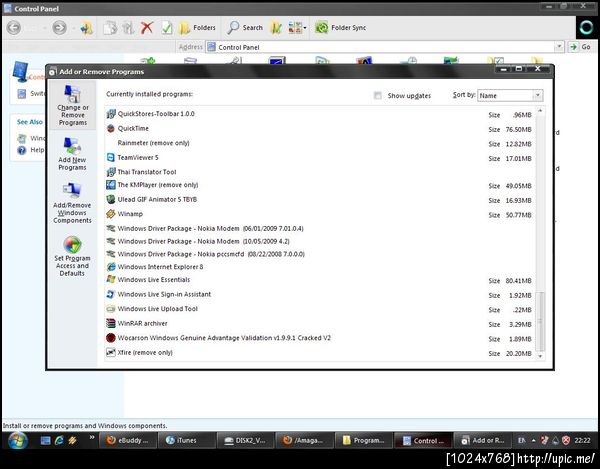Open Add New Programs

pos(72,154)
